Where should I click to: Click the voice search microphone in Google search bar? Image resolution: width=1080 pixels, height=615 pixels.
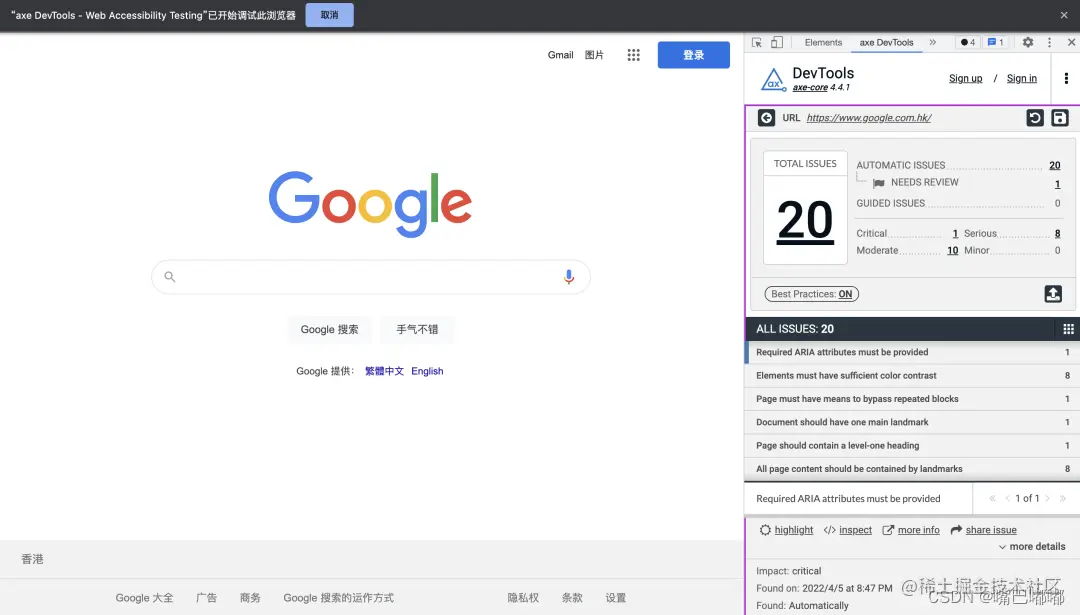click(569, 276)
